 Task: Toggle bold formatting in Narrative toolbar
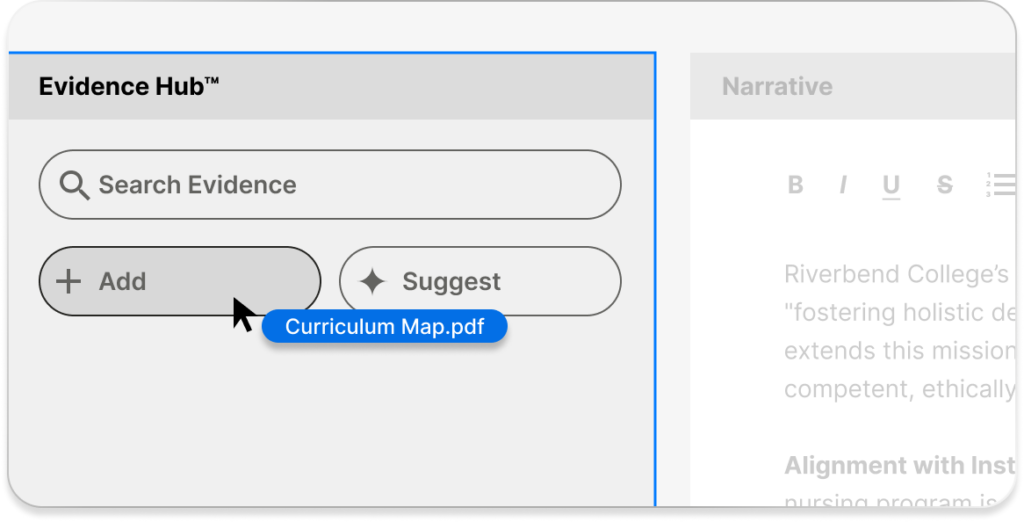coord(795,185)
